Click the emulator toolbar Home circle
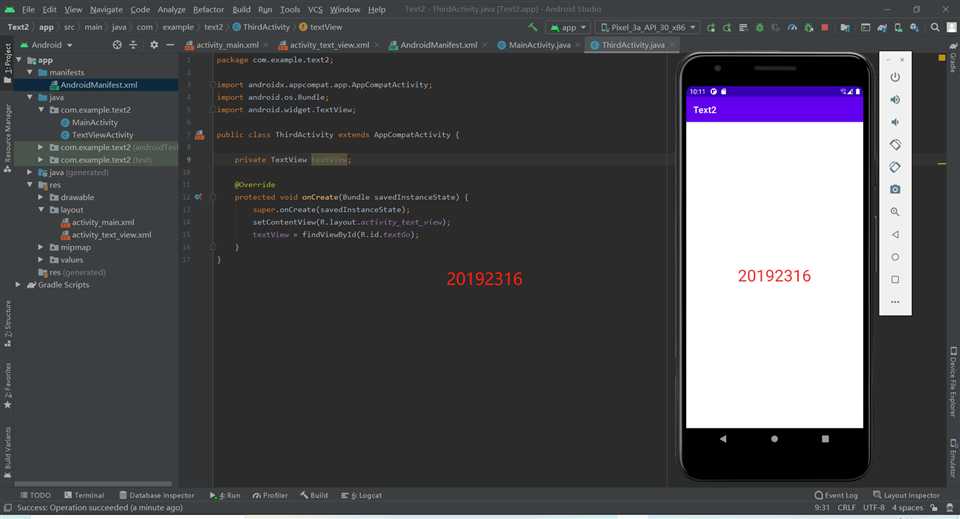 [x=895, y=257]
